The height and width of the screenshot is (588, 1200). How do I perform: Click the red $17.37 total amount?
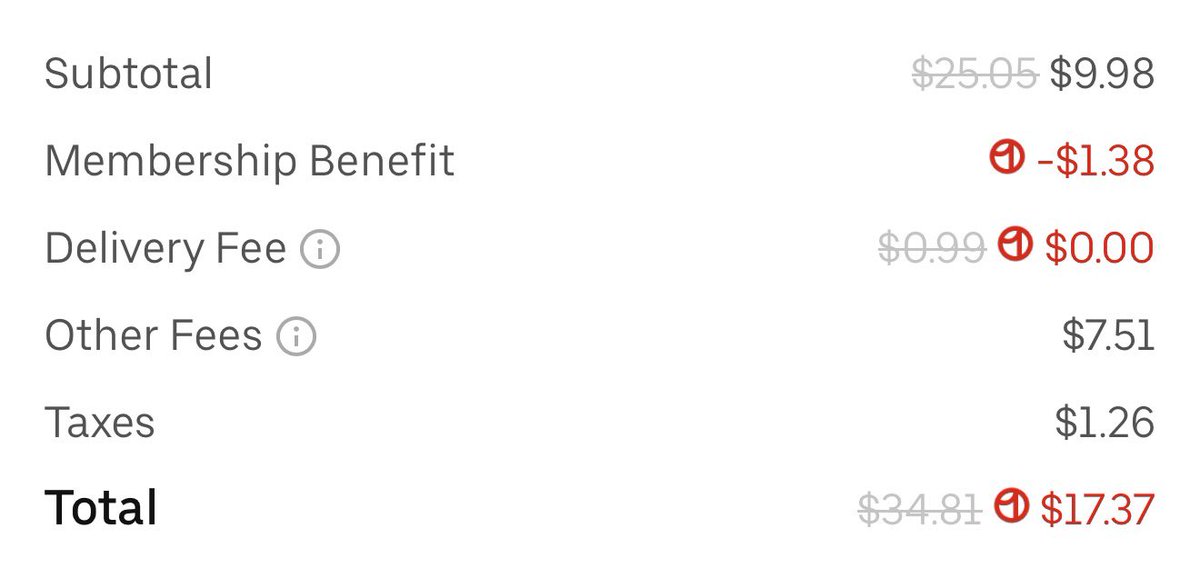(1098, 509)
